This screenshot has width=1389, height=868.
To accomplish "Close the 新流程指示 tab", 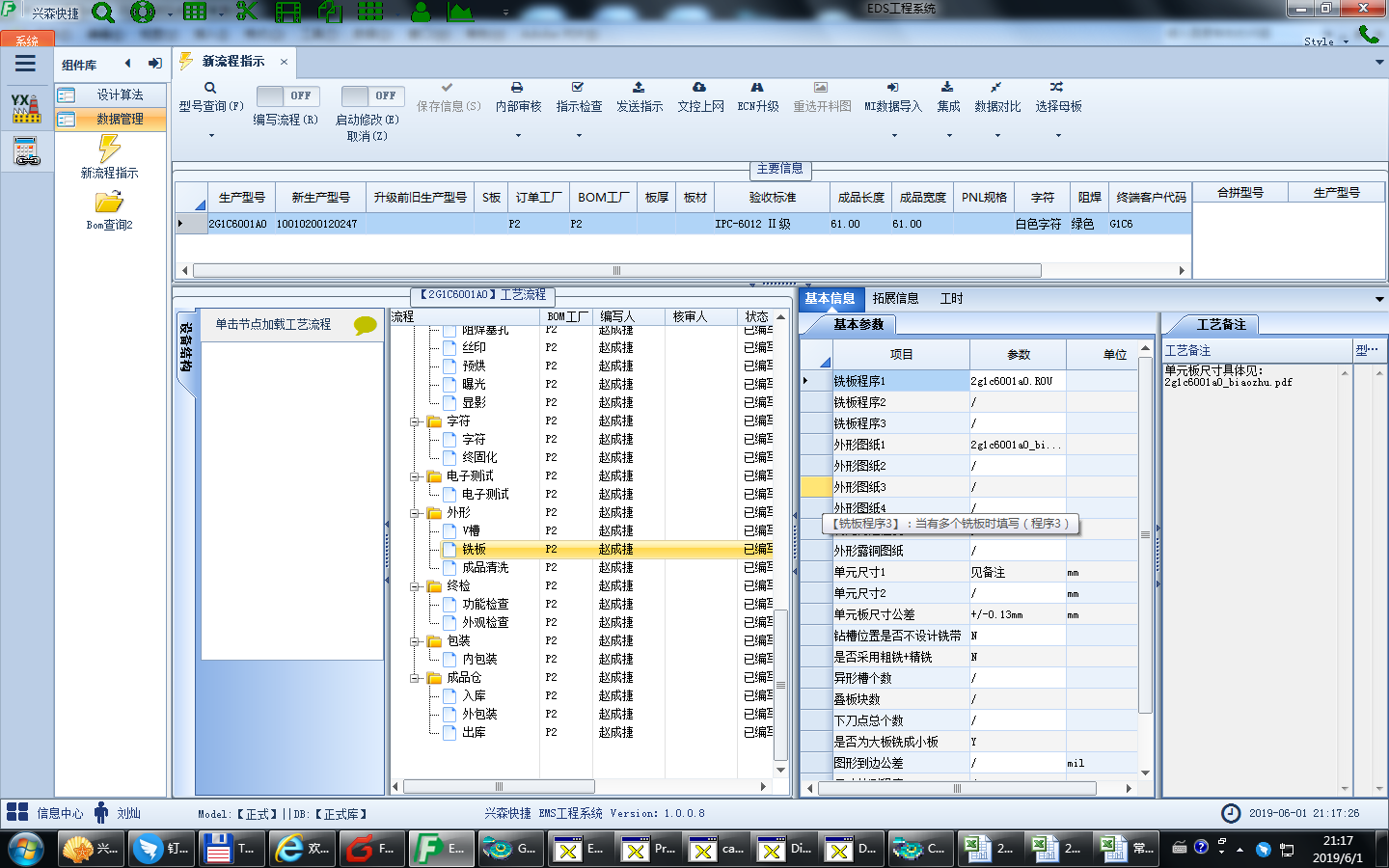I will tap(284, 62).
